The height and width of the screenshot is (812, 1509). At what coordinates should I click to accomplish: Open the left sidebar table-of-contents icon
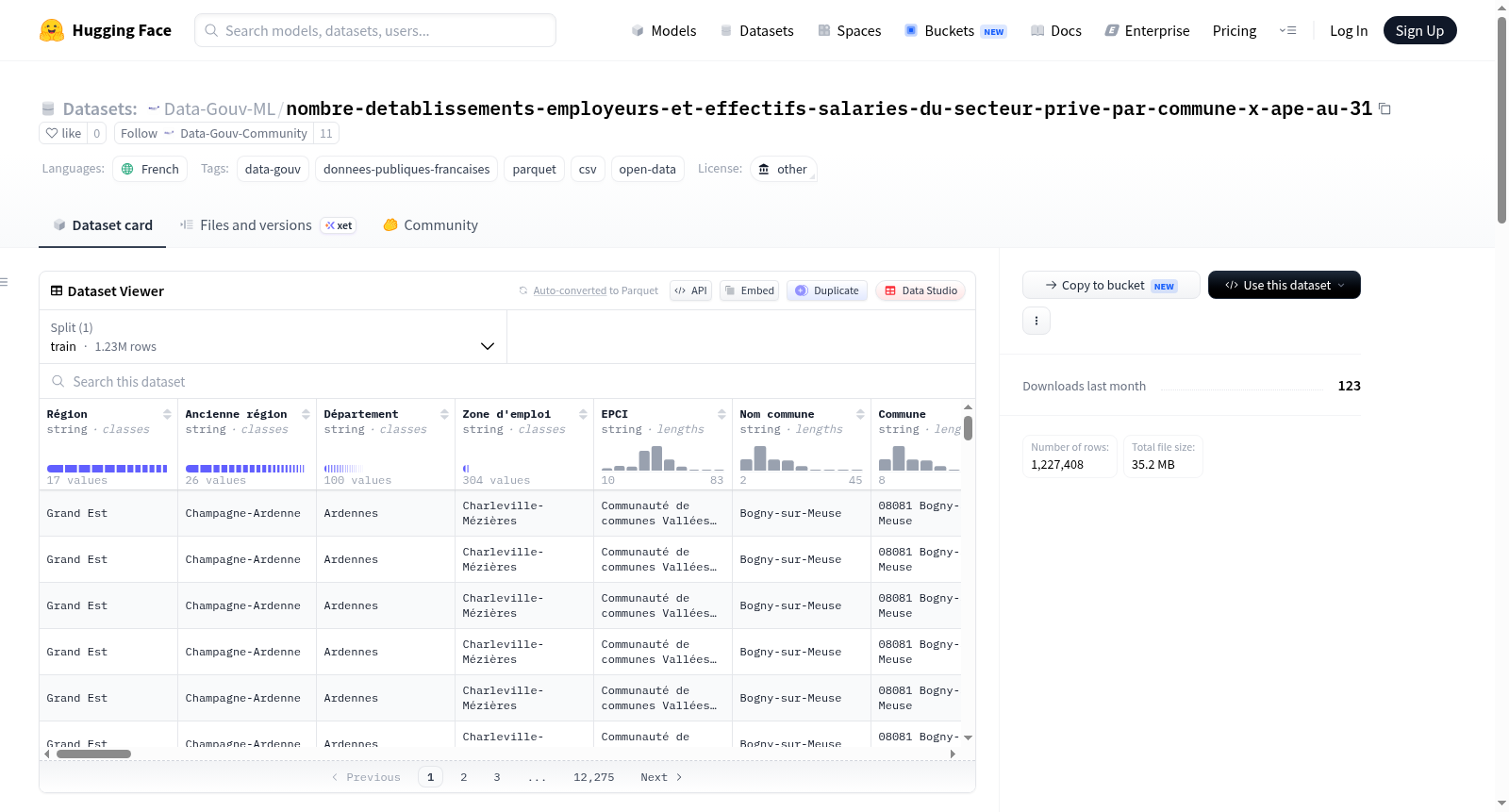4,282
